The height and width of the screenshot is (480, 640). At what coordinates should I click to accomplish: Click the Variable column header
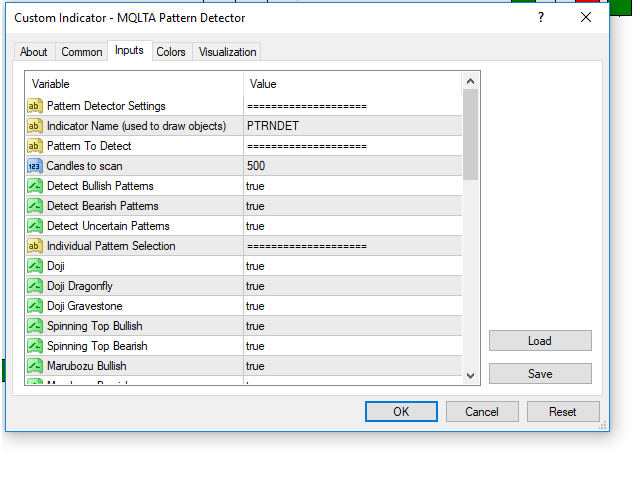[x=134, y=84]
